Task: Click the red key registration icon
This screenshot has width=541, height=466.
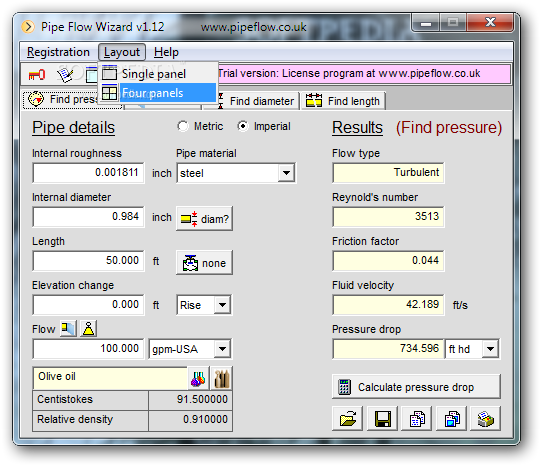Action: (x=37, y=75)
